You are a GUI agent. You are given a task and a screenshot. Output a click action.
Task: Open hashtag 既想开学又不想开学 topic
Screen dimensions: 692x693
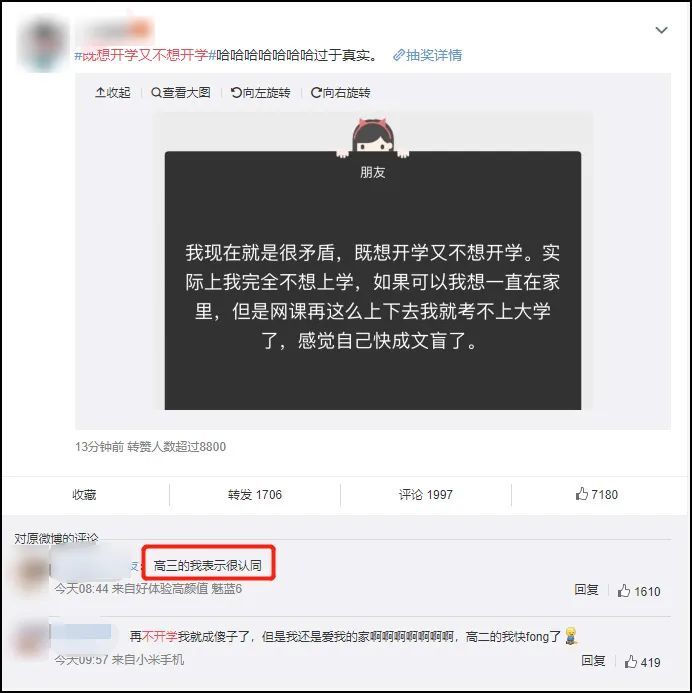click(x=145, y=55)
